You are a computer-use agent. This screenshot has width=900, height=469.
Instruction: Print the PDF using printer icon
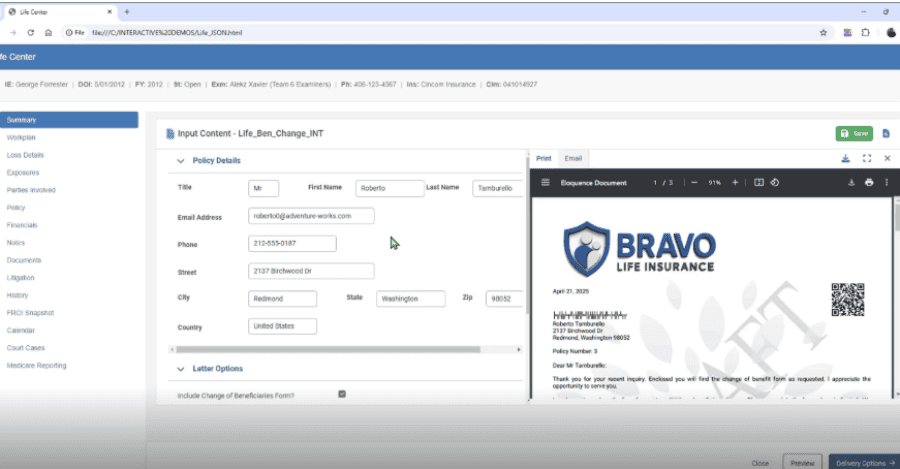click(868, 183)
